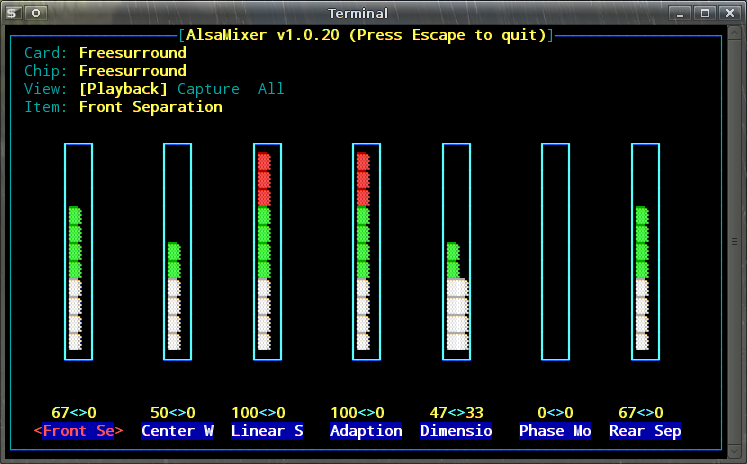
Task: Click the Dimension volume bar
Action: pos(456,252)
